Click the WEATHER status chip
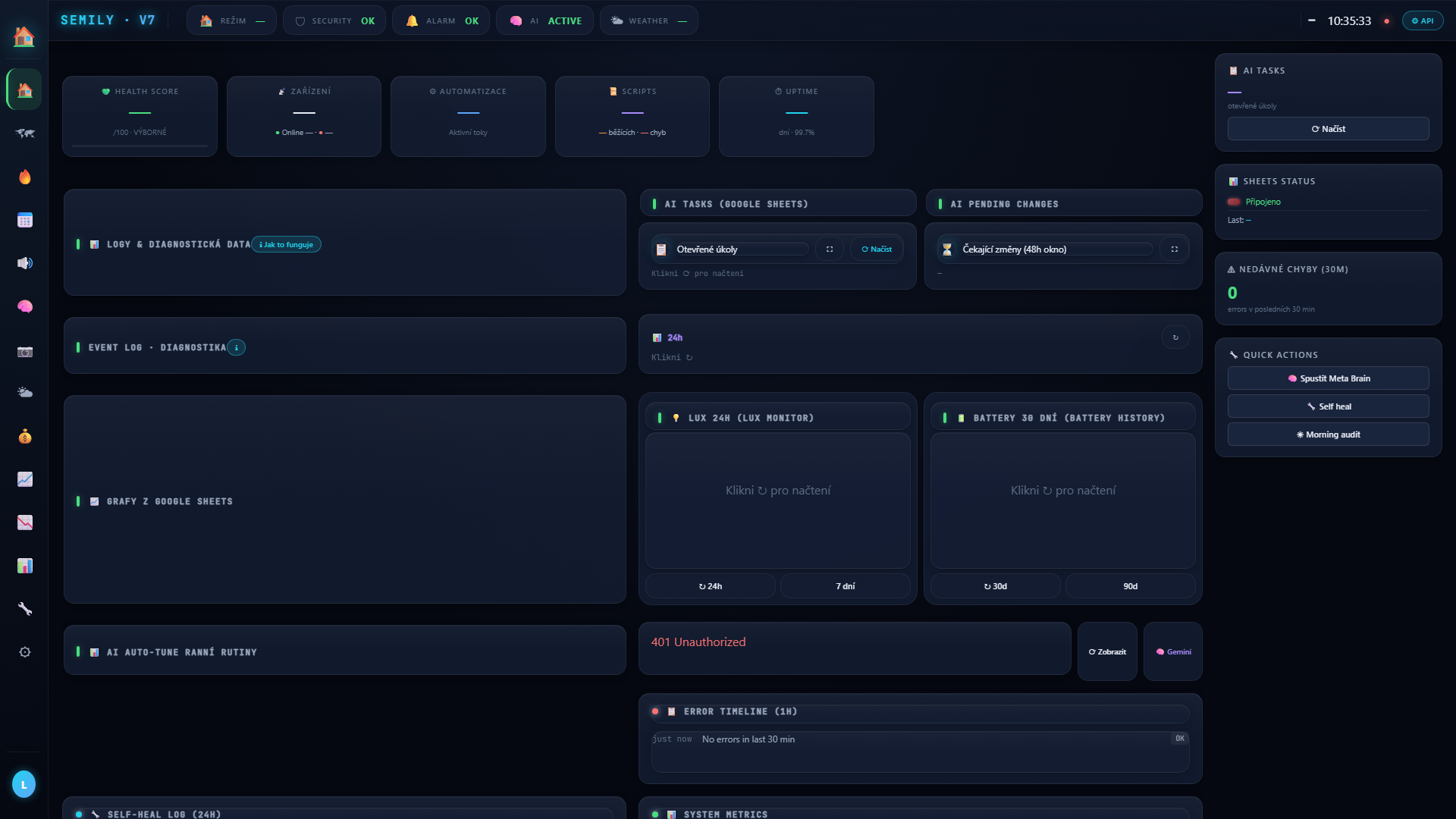Image resolution: width=1456 pixels, height=819 pixels. pyautogui.click(x=648, y=20)
